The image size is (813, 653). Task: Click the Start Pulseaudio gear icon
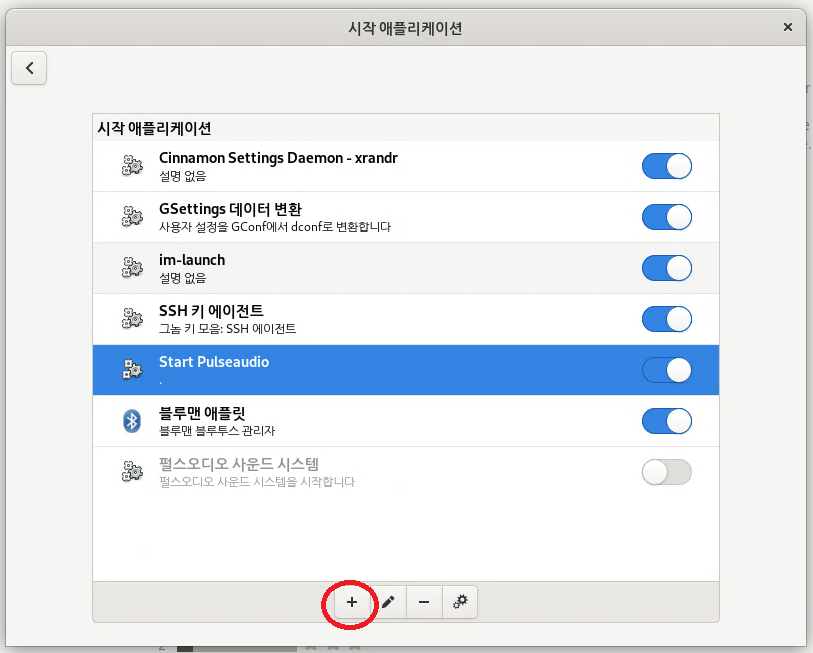132,369
